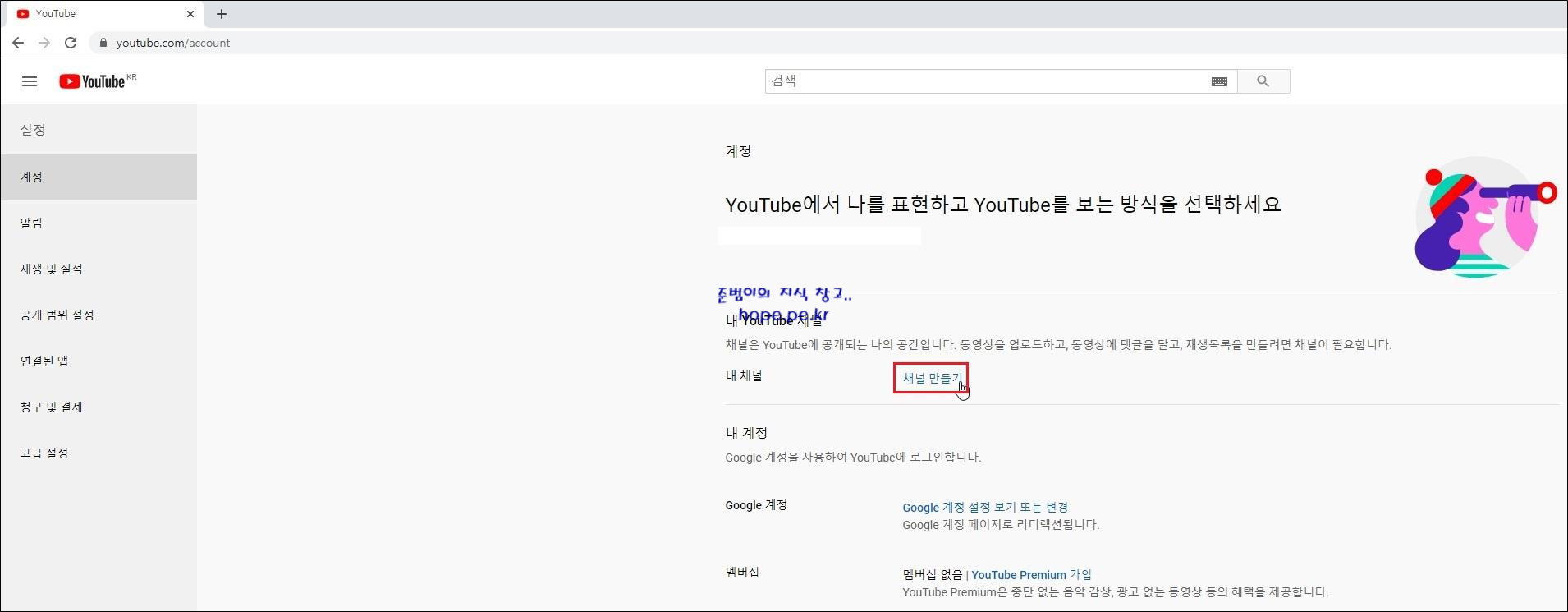Click the 설정 sidebar heading
The width and height of the screenshot is (1568, 612).
coord(33,130)
